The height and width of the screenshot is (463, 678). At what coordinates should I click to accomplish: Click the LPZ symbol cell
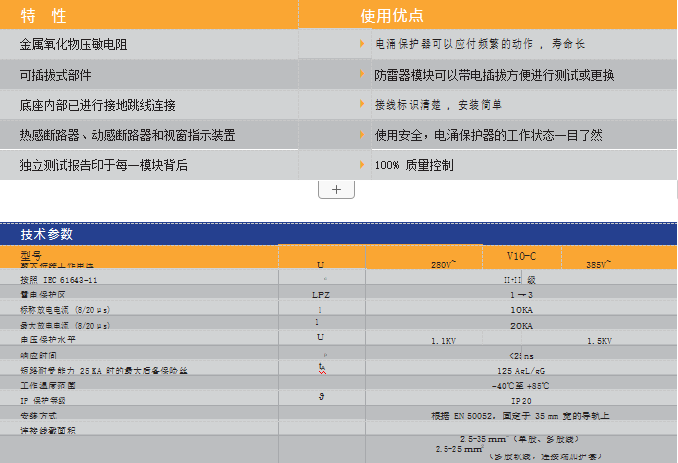tap(320, 295)
